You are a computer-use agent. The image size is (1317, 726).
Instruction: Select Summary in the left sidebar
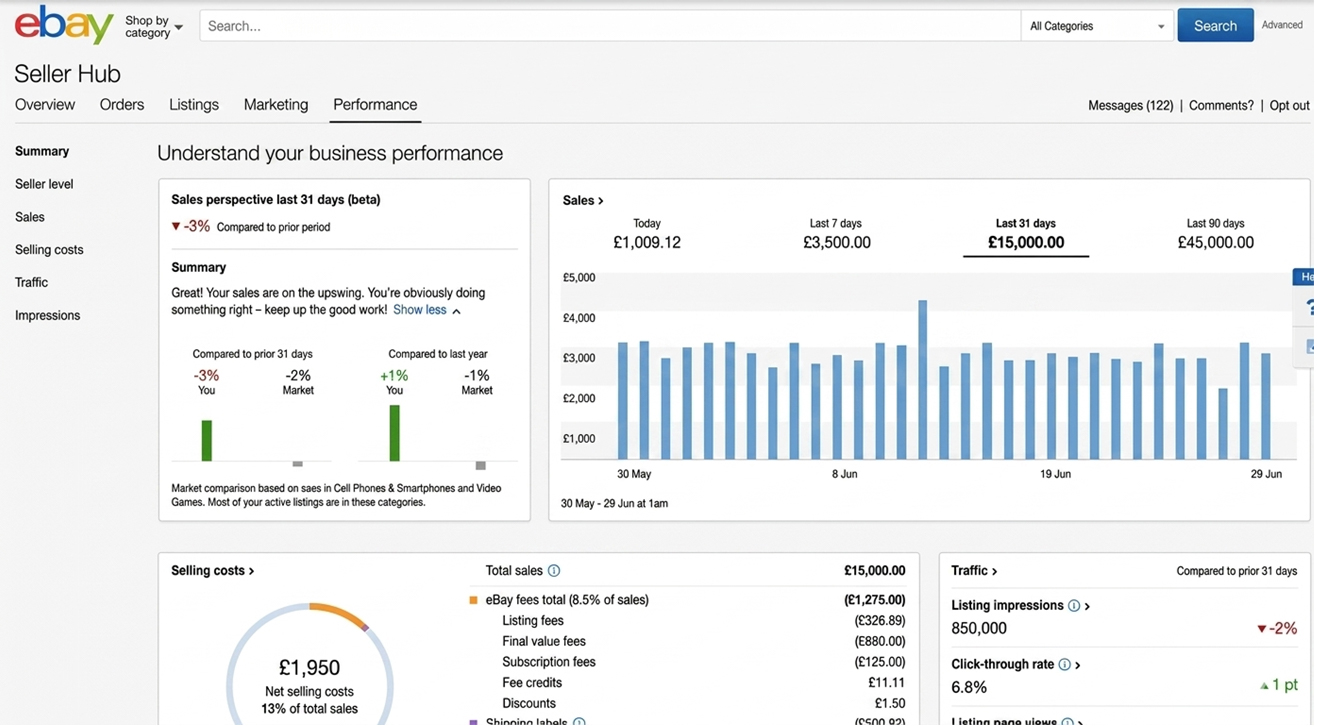tap(42, 151)
